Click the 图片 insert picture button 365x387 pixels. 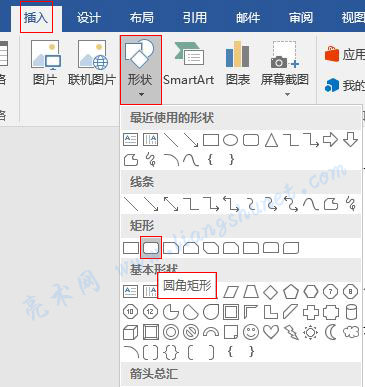point(45,63)
